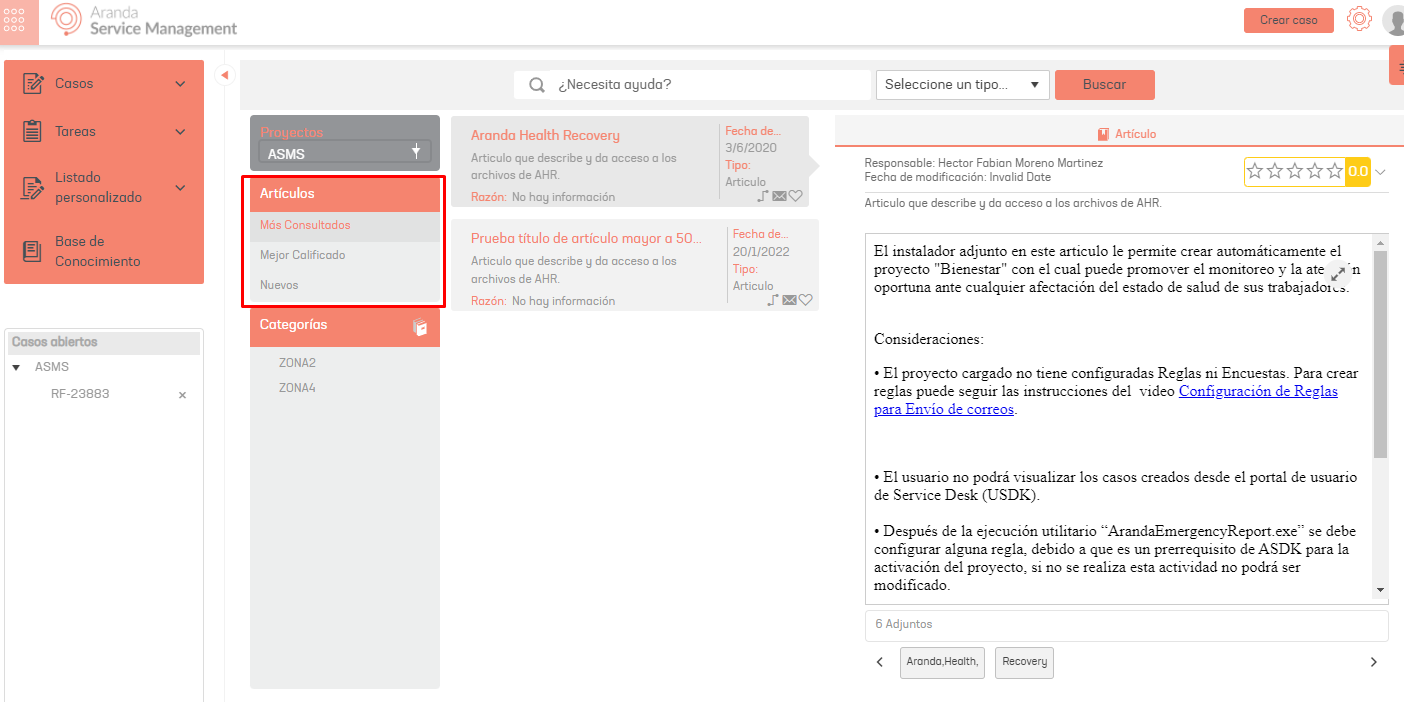Click the Aranda,Health, tag button
1404x702 pixels.
pyautogui.click(x=942, y=662)
